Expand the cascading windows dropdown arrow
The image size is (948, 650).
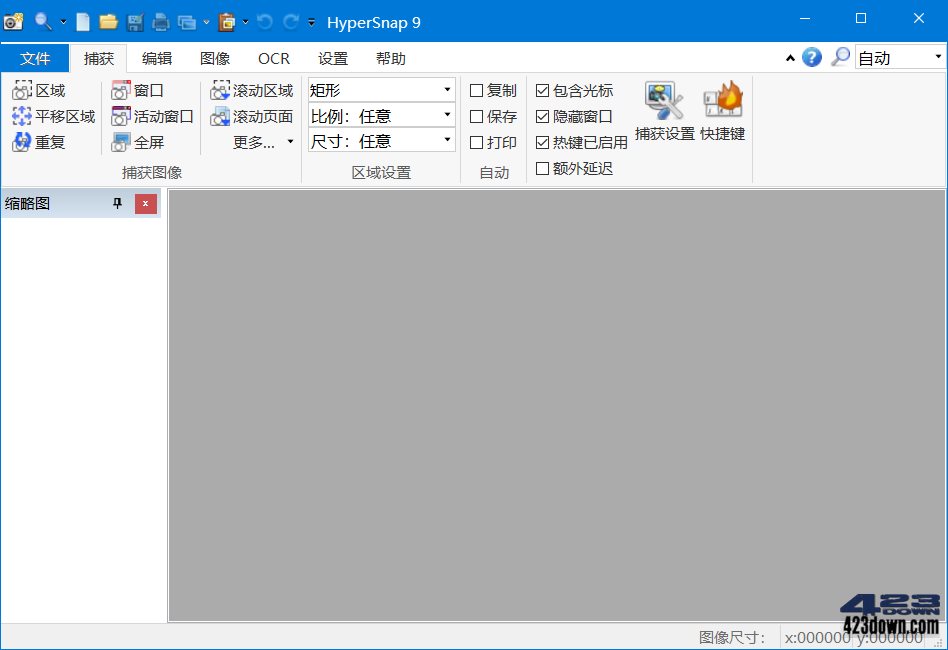[x=206, y=22]
